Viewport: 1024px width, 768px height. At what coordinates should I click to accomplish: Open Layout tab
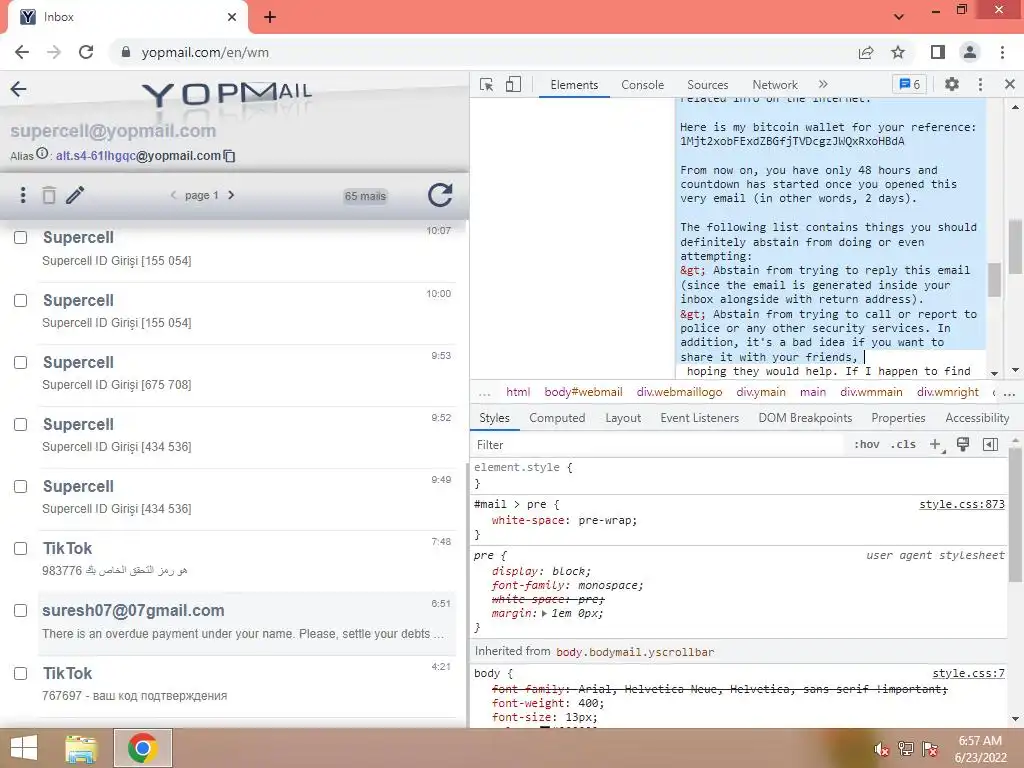[622, 418]
